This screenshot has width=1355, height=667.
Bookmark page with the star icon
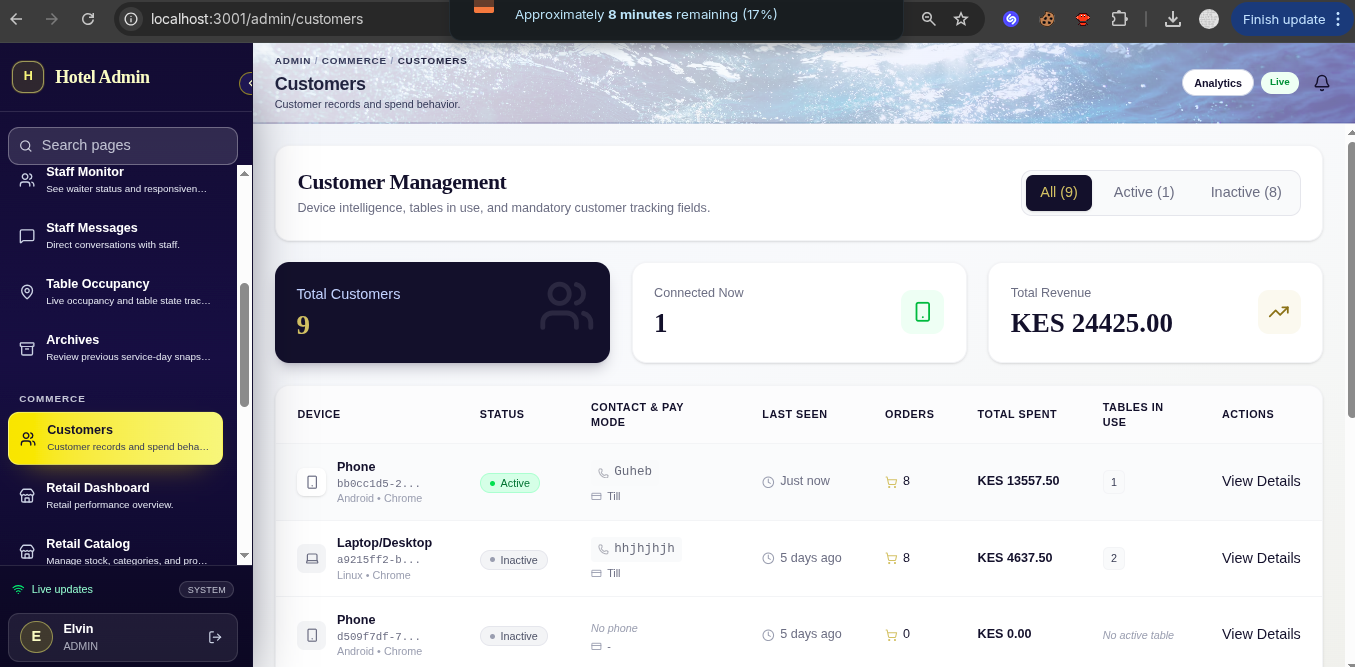[x=961, y=19]
